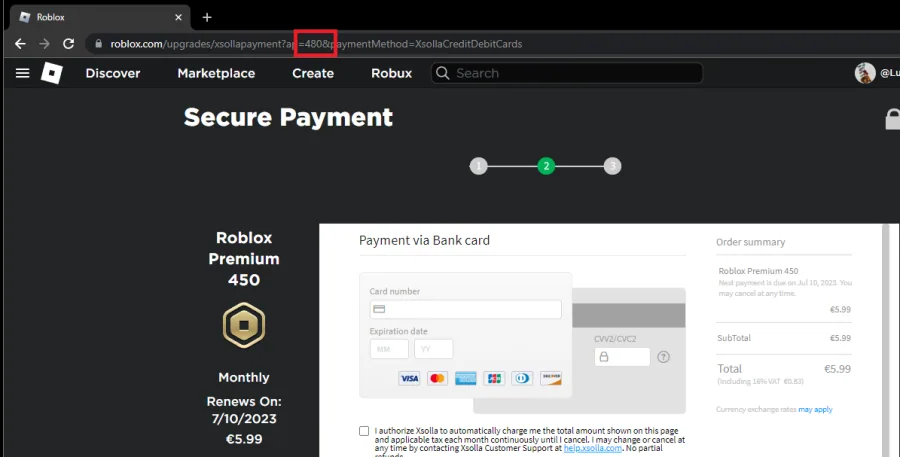
Task: Click the CVV help question mark
Action: pyautogui.click(x=664, y=357)
